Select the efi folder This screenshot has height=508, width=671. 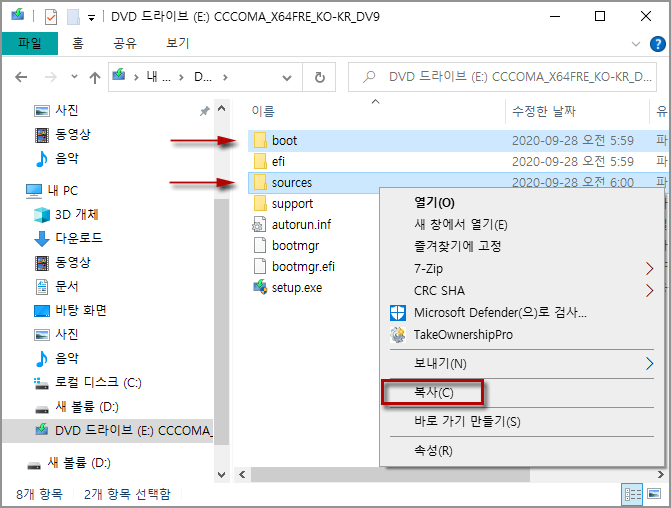coord(278,162)
